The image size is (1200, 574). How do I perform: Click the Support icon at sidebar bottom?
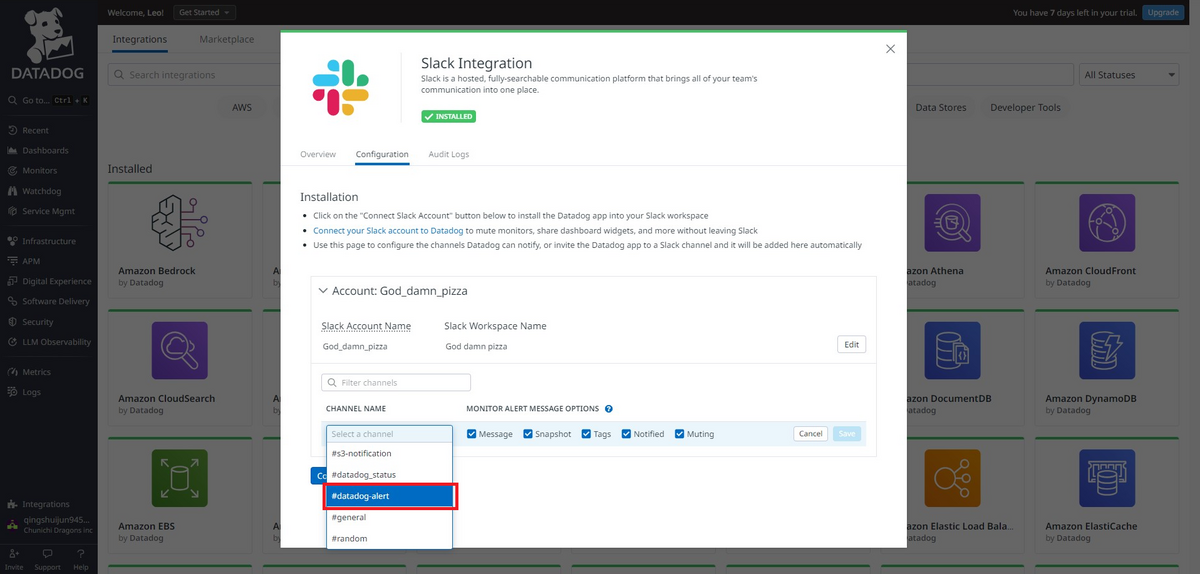click(x=47, y=559)
